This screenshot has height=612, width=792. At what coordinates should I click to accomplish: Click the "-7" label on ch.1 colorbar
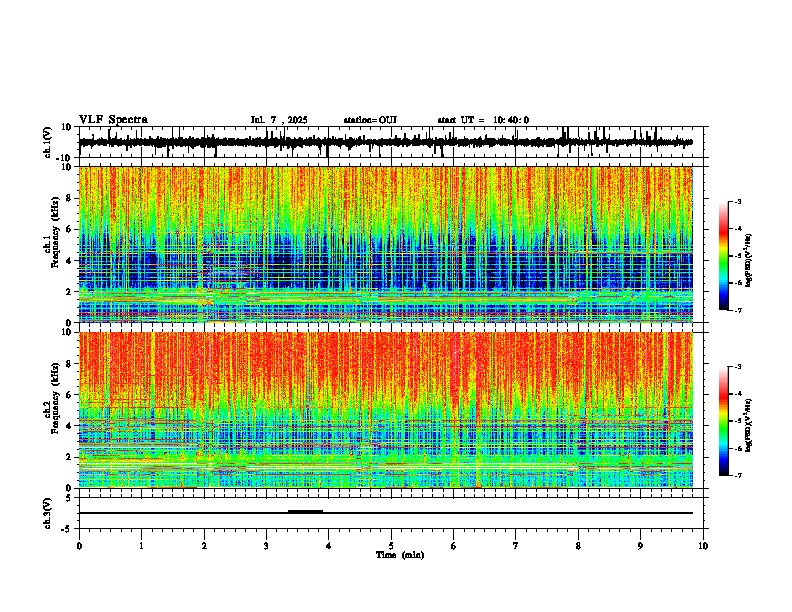pyautogui.click(x=737, y=310)
